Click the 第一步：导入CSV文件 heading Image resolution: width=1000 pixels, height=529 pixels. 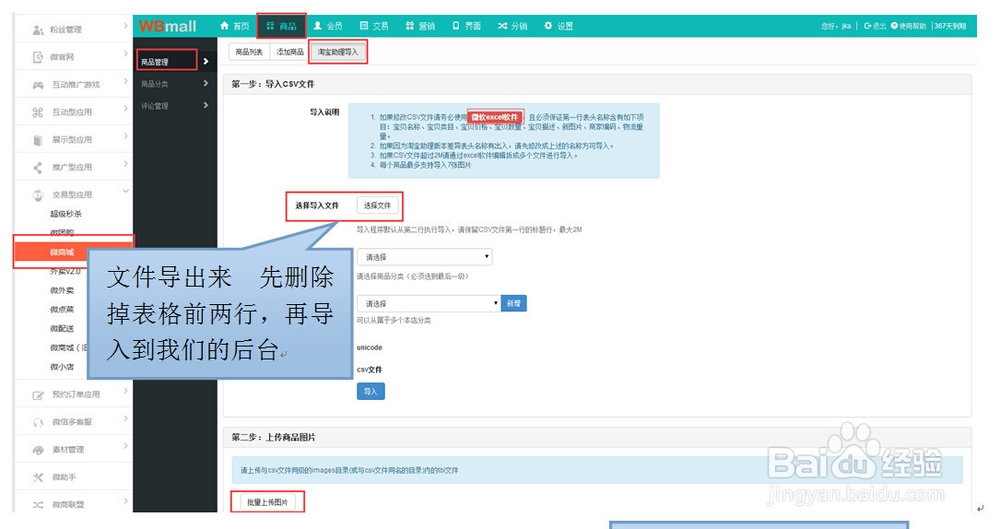(273, 84)
